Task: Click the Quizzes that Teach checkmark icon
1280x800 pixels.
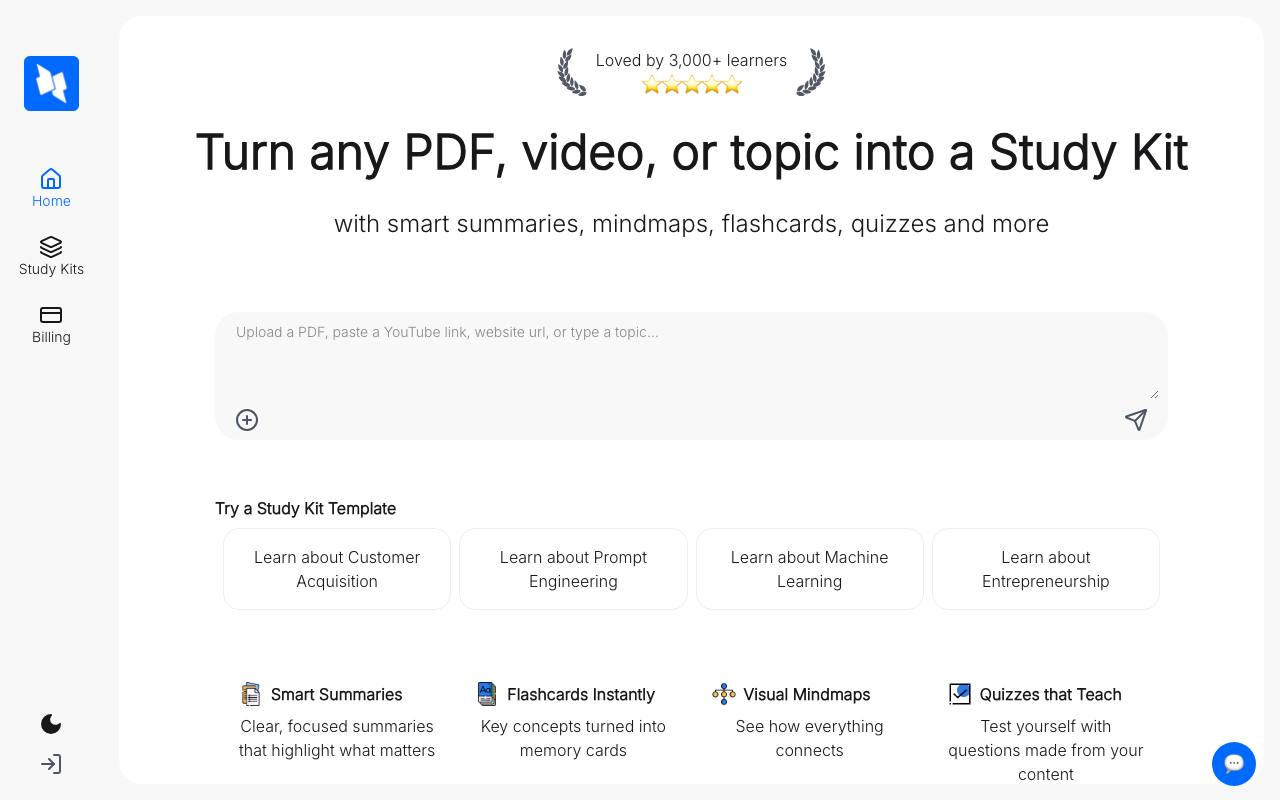Action: click(x=960, y=694)
